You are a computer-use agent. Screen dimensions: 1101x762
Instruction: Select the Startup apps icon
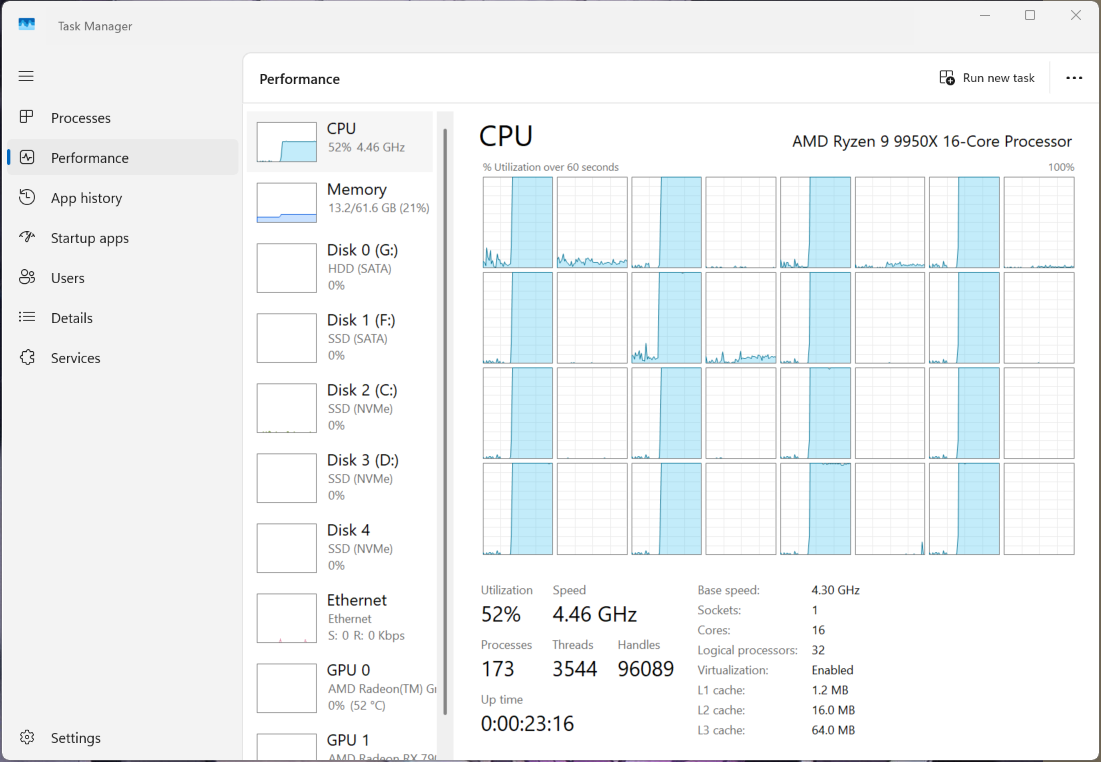pos(27,237)
